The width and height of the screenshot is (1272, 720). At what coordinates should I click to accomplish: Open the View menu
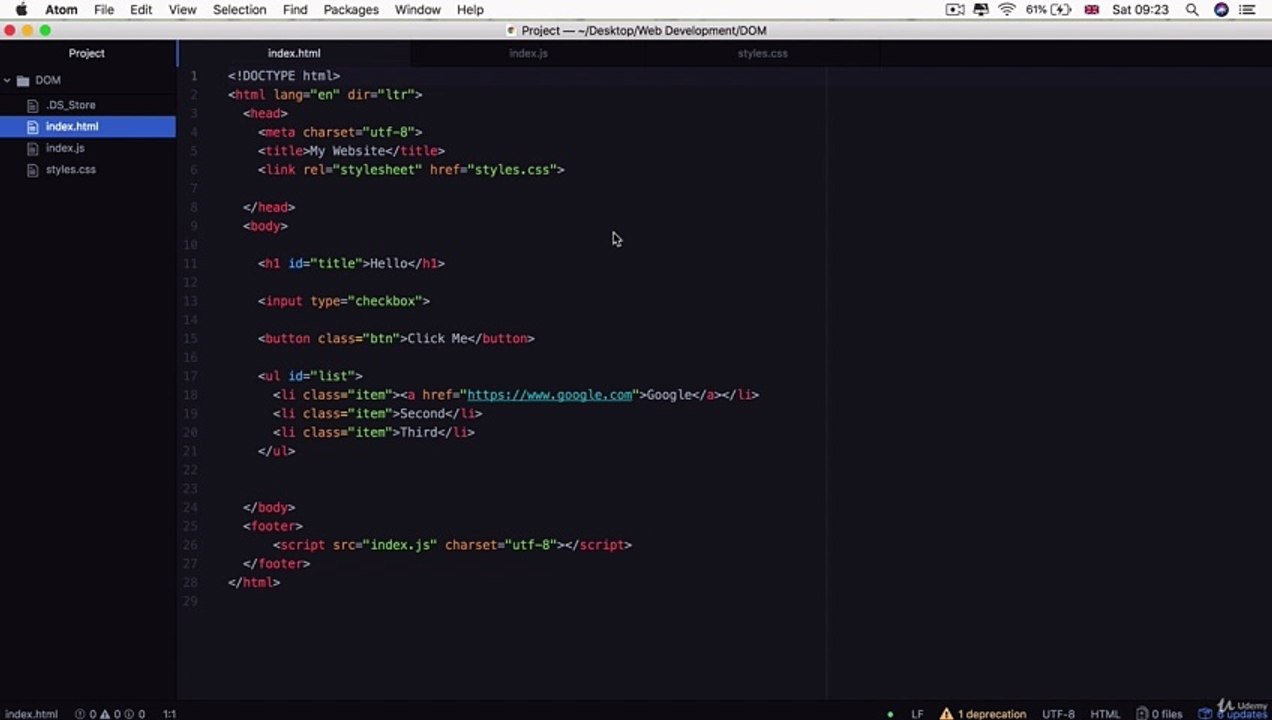(x=182, y=10)
